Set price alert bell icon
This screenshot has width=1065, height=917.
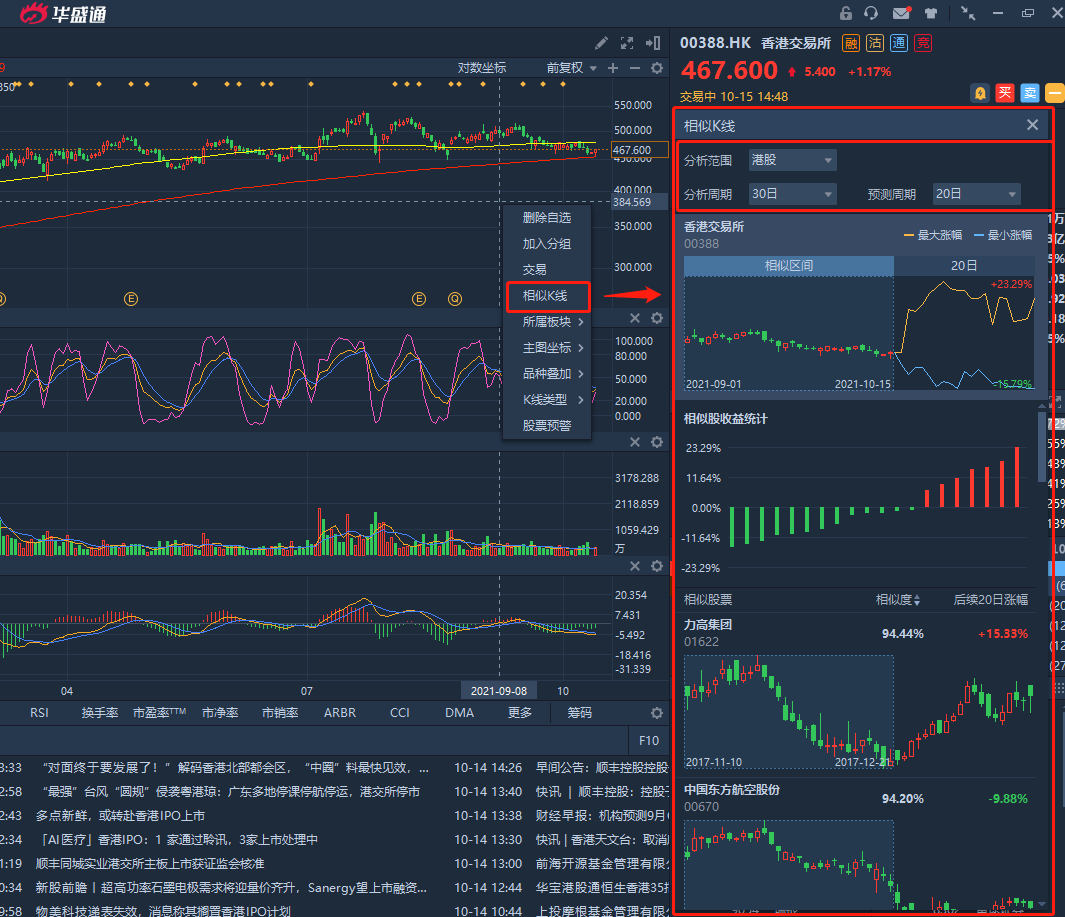(x=980, y=93)
